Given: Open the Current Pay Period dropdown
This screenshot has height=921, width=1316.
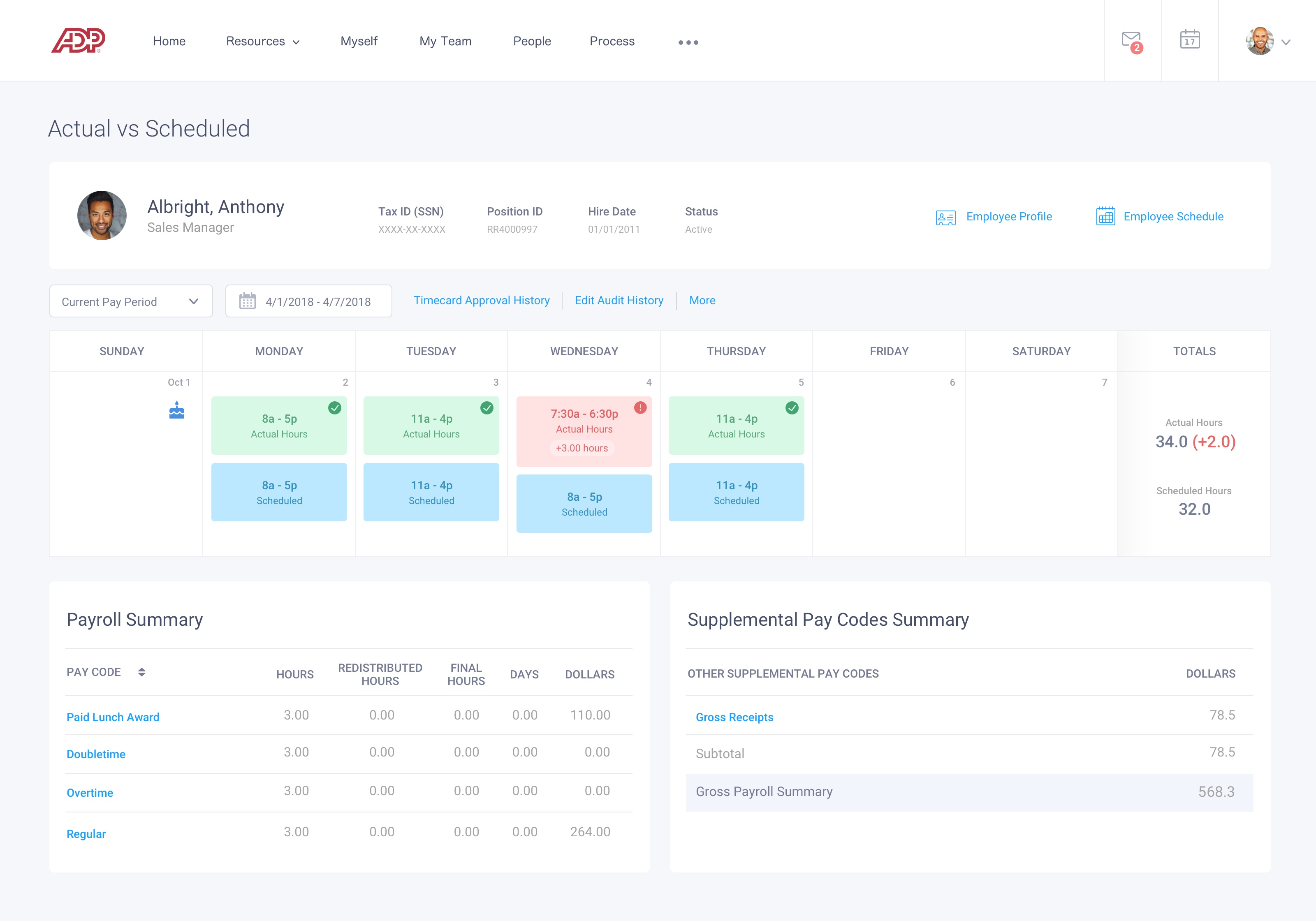Looking at the screenshot, I should 131,301.
